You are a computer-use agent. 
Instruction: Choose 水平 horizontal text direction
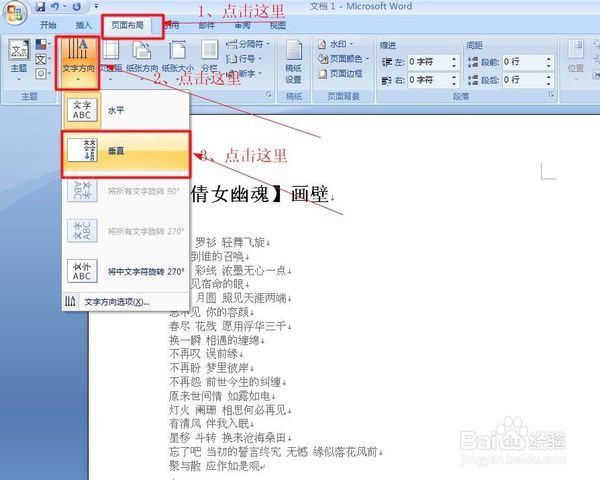pyautogui.click(x=126, y=110)
